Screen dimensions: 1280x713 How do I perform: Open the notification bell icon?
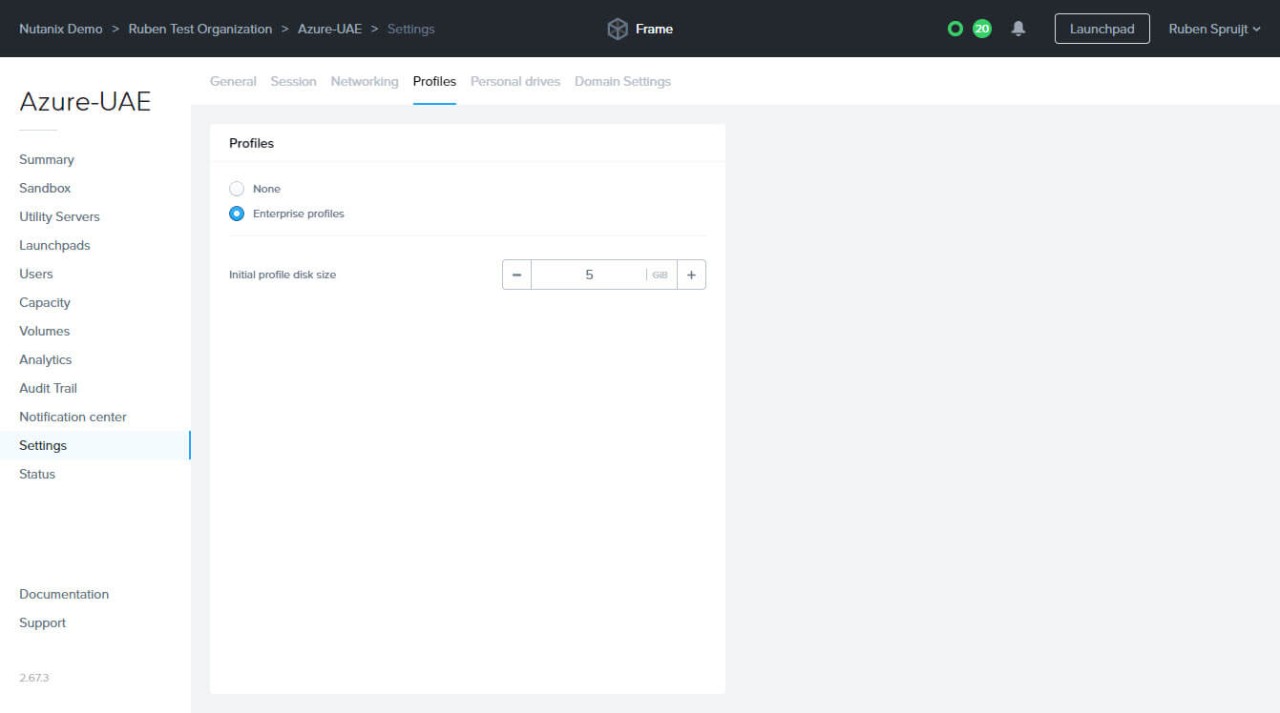1018,29
